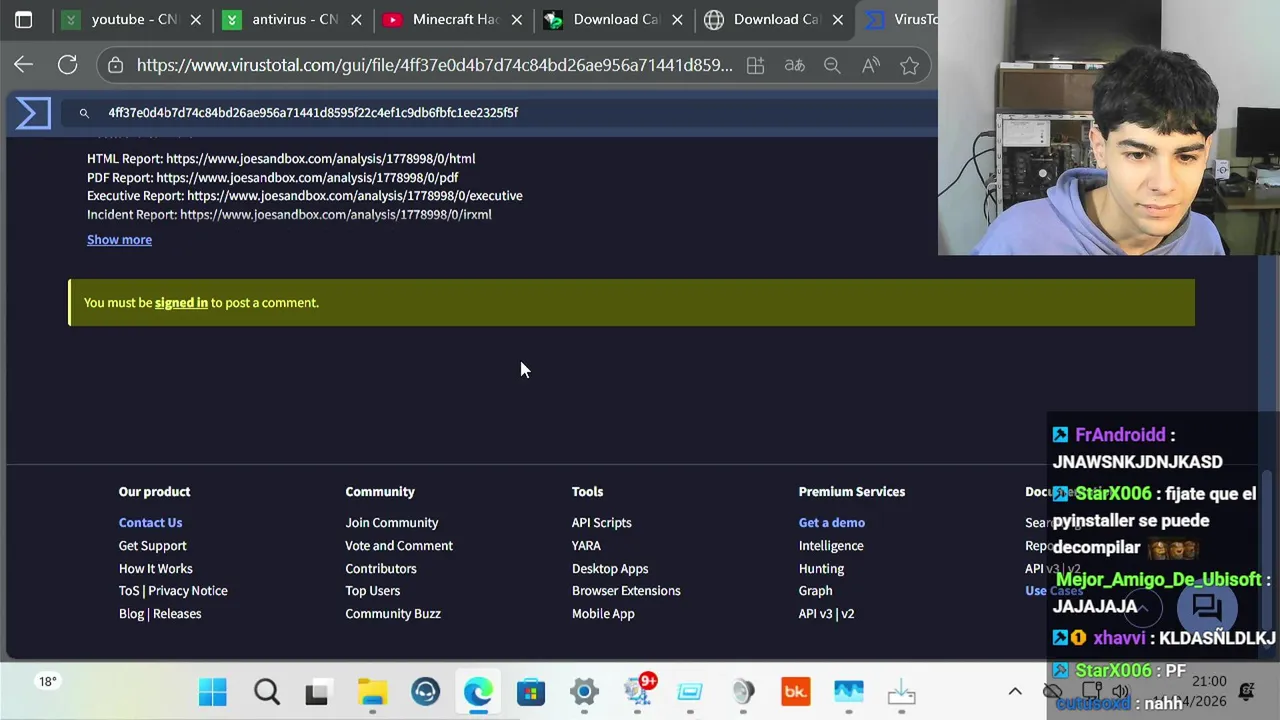
Task: Open the YARA tools link
Action: (586, 545)
